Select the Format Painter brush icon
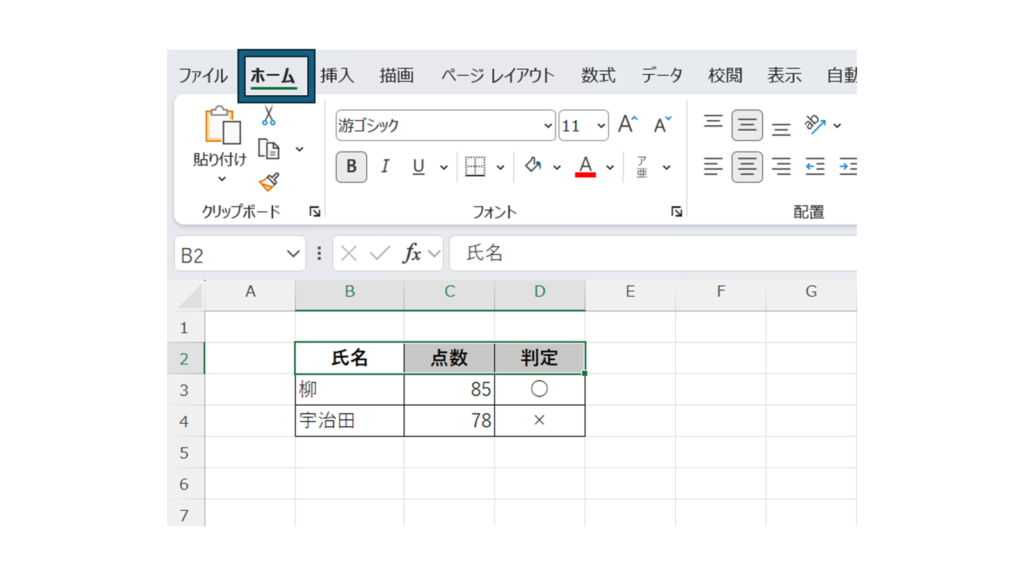The width and height of the screenshot is (1024, 576). [x=268, y=181]
